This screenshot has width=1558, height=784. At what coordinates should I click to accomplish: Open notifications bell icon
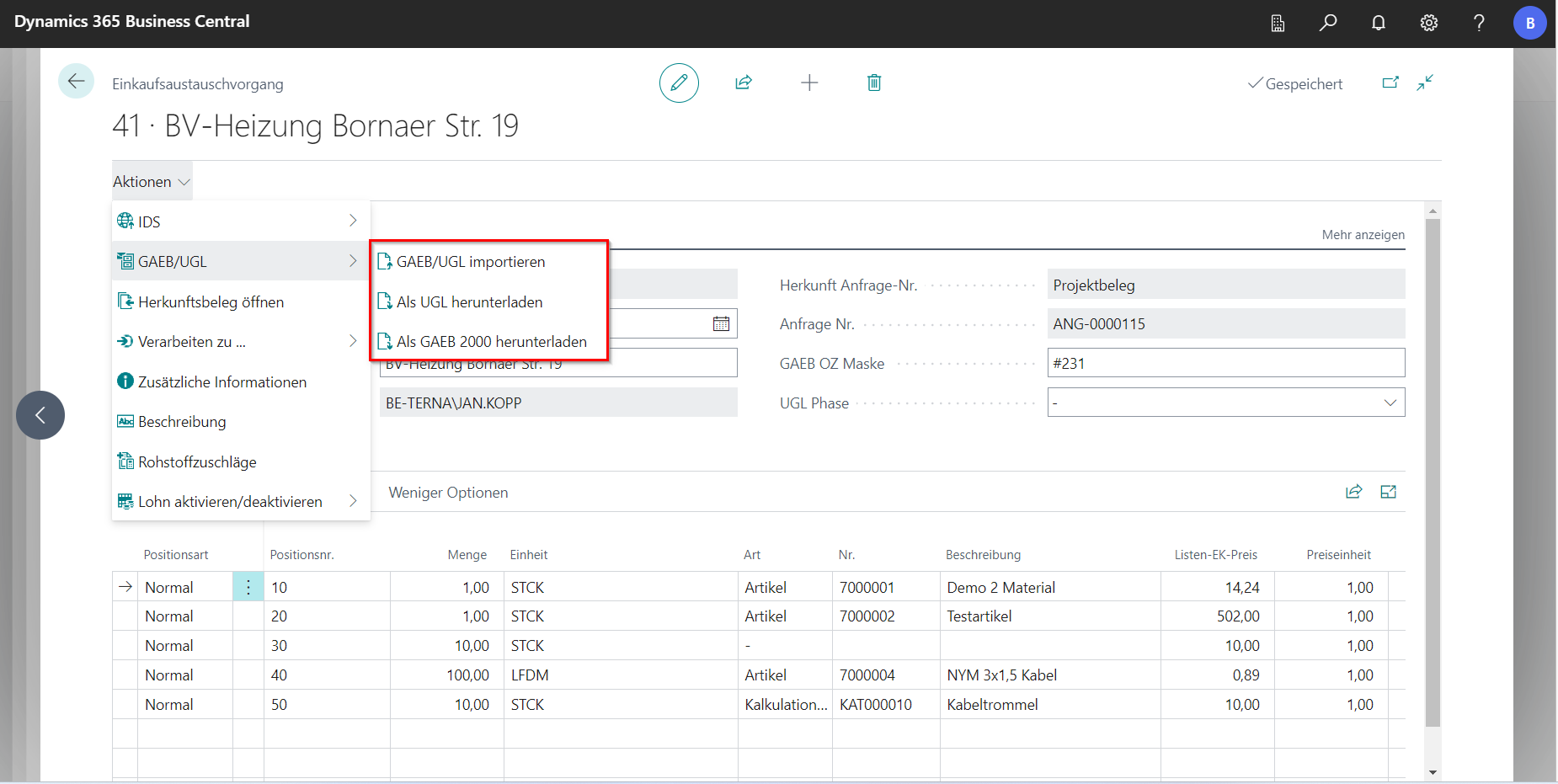(1378, 23)
